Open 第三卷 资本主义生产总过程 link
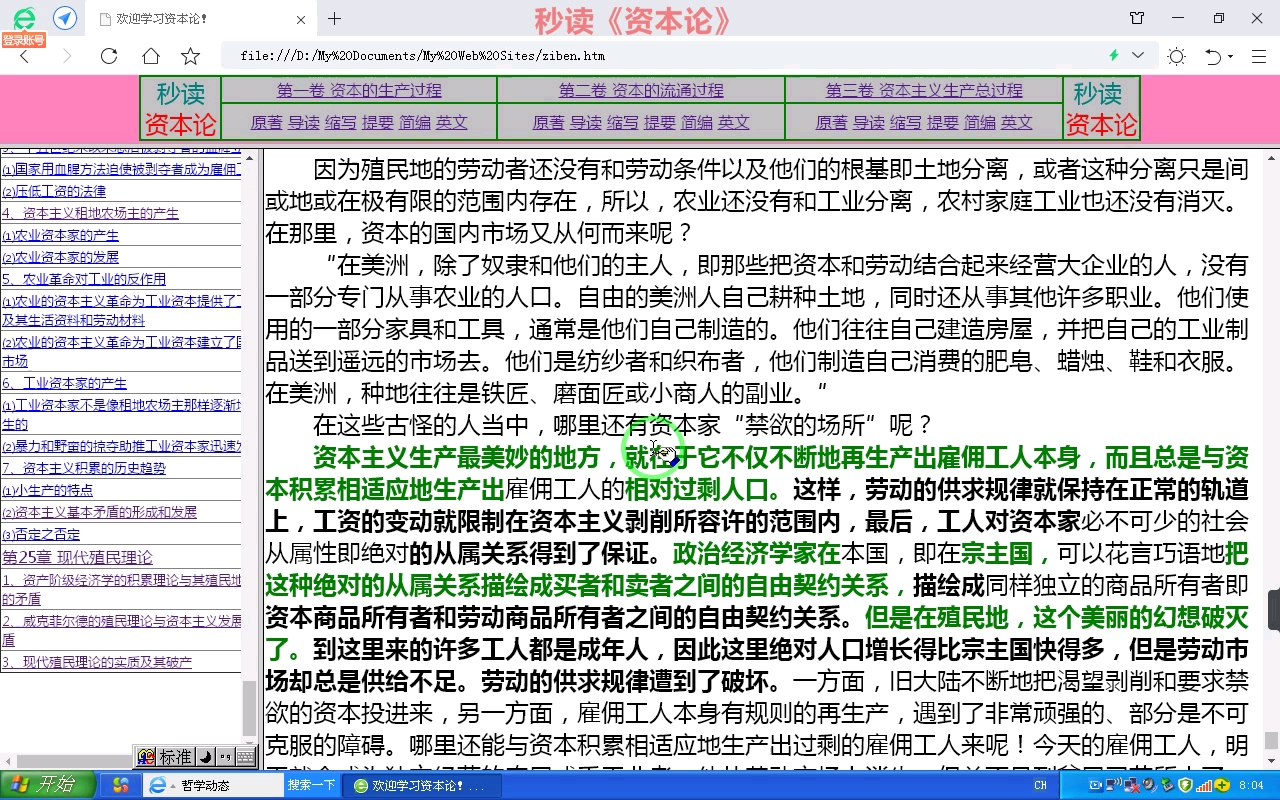Viewport: 1280px width, 800px height. click(924, 90)
